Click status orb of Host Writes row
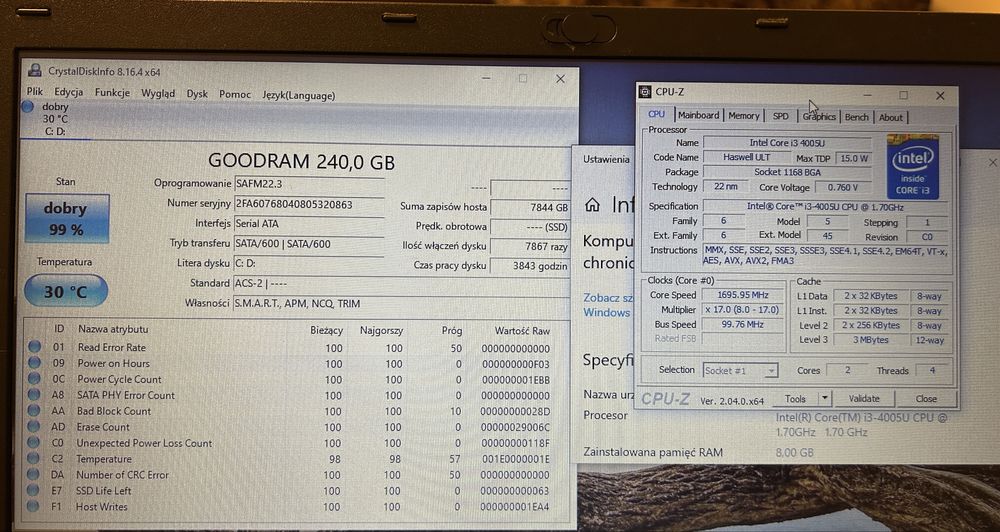 point(33,506)
